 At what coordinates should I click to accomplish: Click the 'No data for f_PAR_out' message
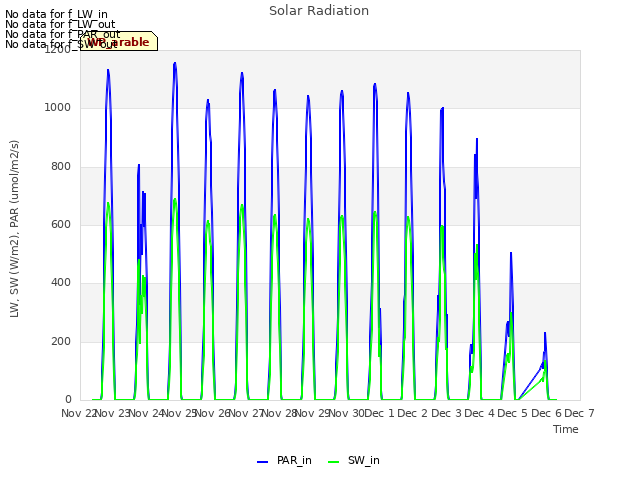tap(63, 34)
